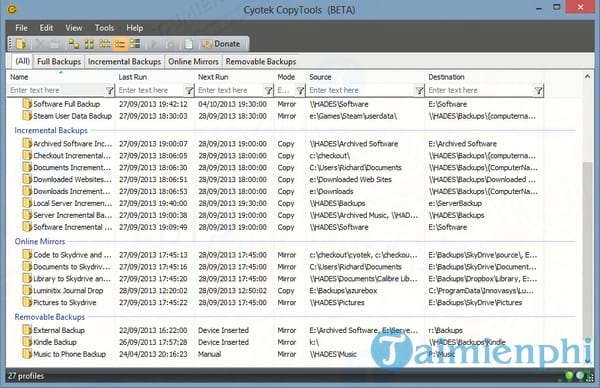Open the Source column filter button
The image size is (600, 388).
tap(419, 90)
